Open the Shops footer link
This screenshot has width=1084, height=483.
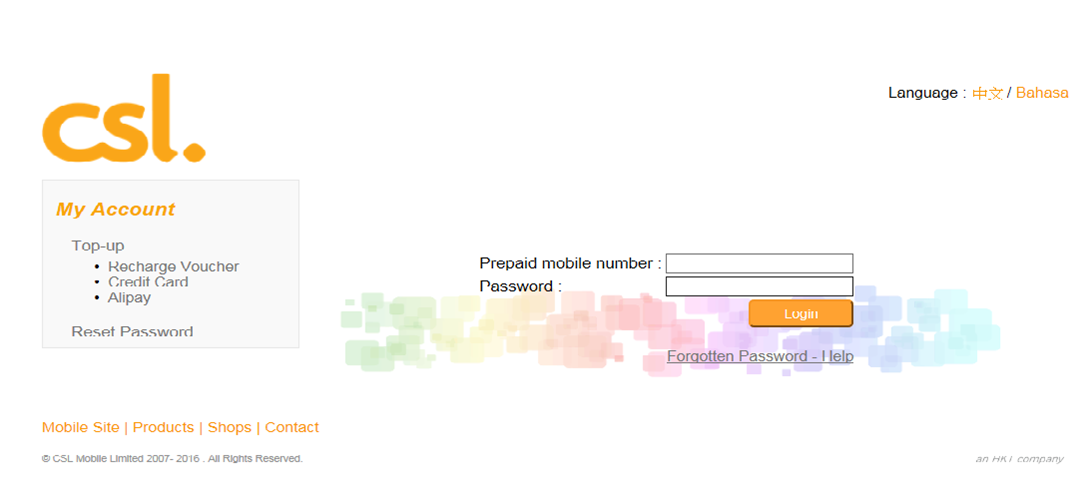[230, 428]
